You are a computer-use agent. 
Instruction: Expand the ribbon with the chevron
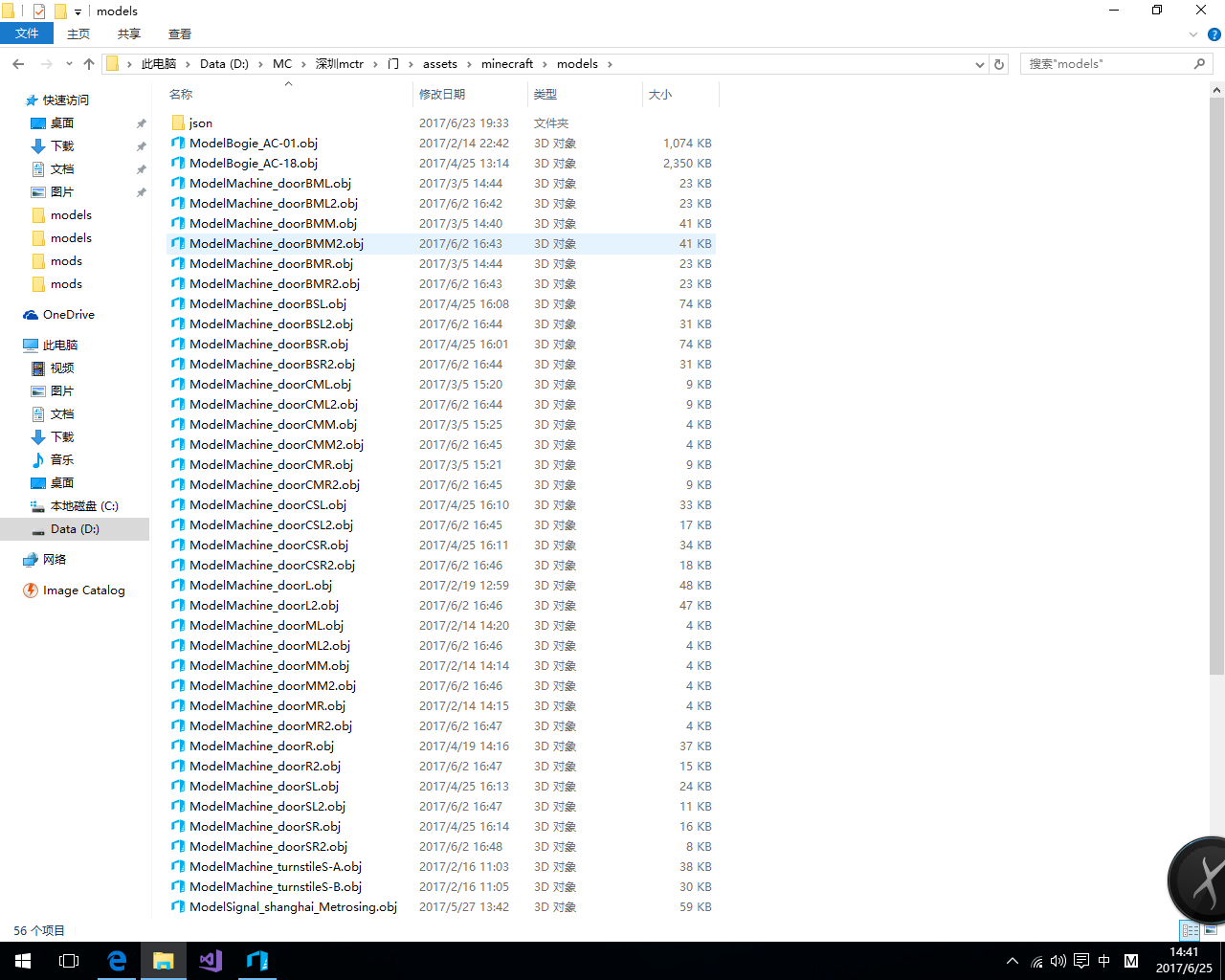click(1193, 34)
